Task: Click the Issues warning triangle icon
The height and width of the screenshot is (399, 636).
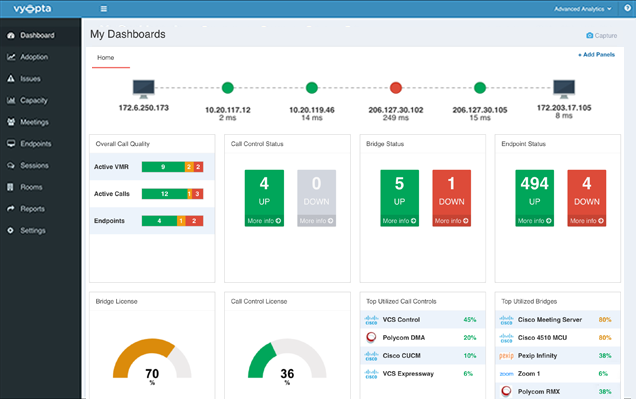Action: [11, 79]
